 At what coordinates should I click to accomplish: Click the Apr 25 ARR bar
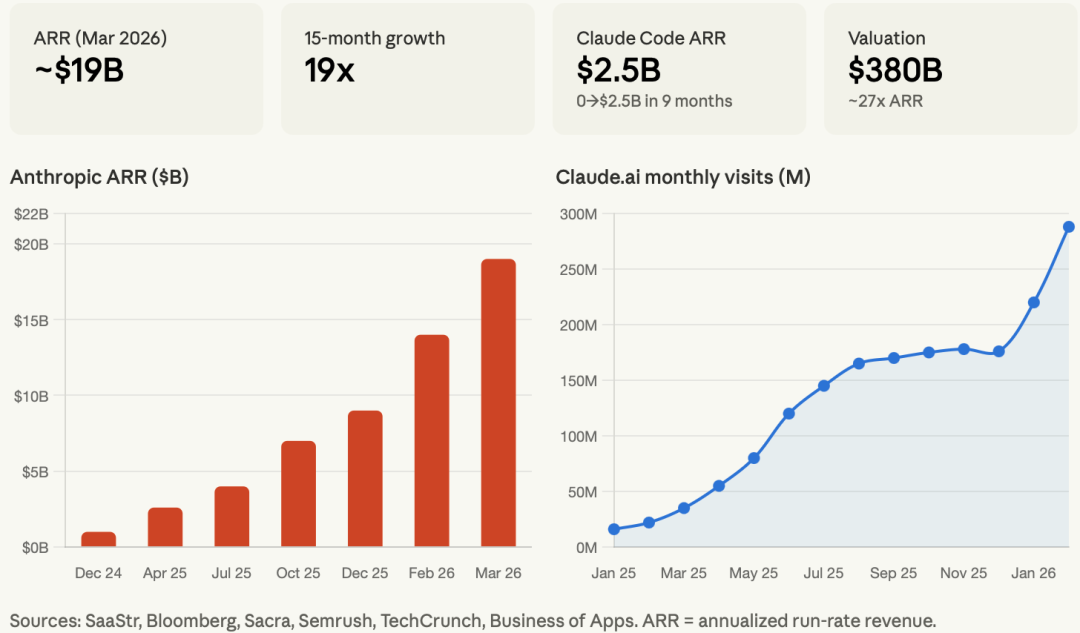[165, 527]
